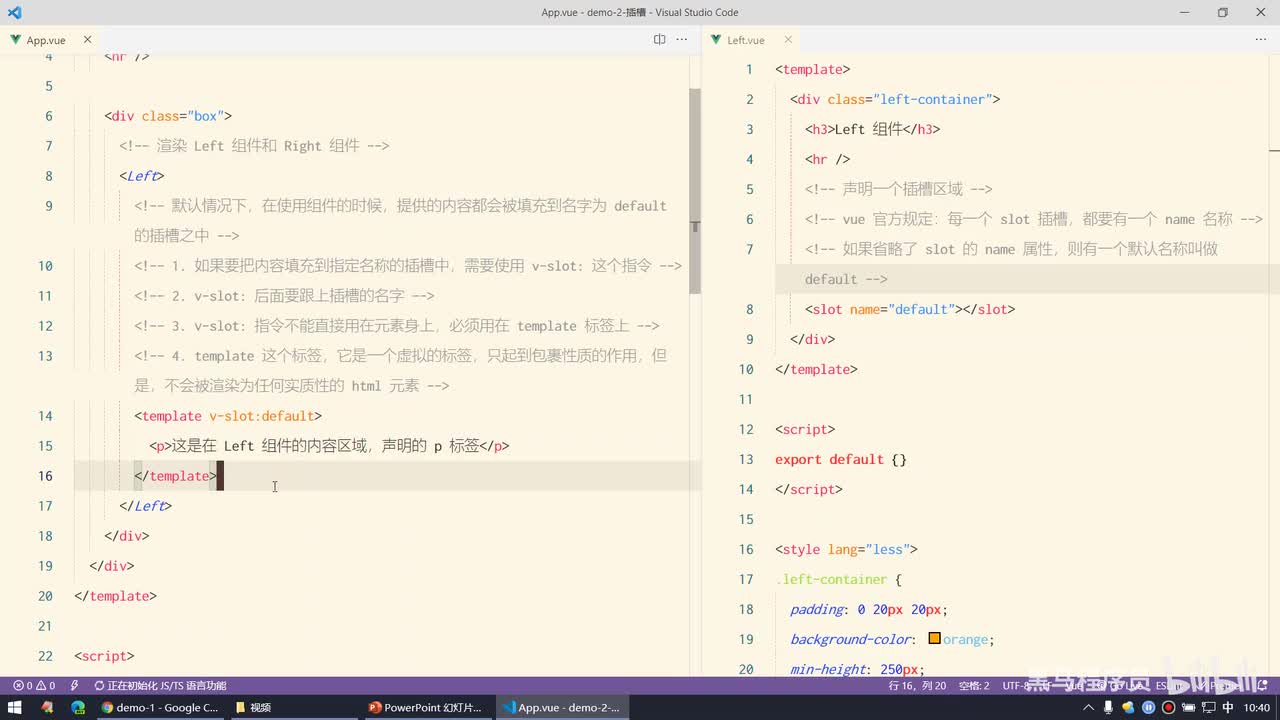
Task: Click the closing </Left> tag on line 17
Action: point(146,506)
